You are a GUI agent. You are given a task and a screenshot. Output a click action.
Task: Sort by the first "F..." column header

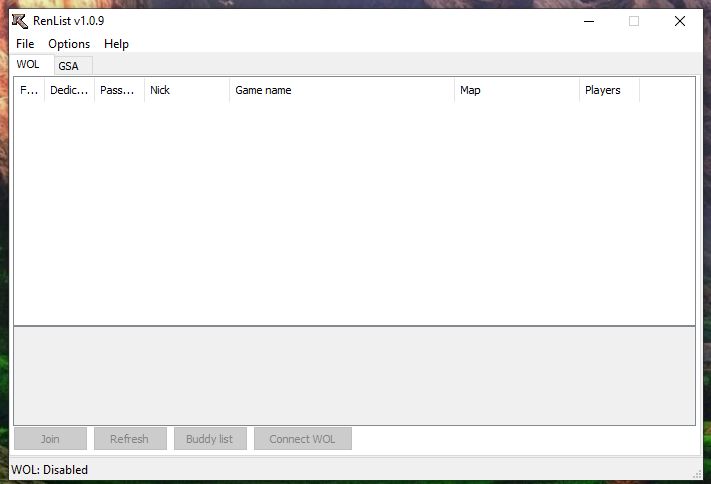(x=30, y=90)
